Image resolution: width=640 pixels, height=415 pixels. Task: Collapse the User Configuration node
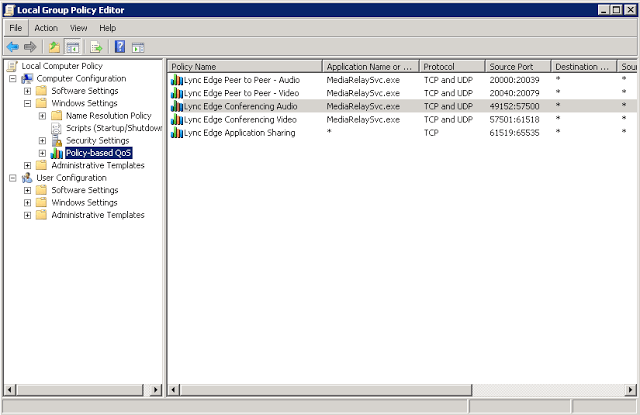click(12, 178)
